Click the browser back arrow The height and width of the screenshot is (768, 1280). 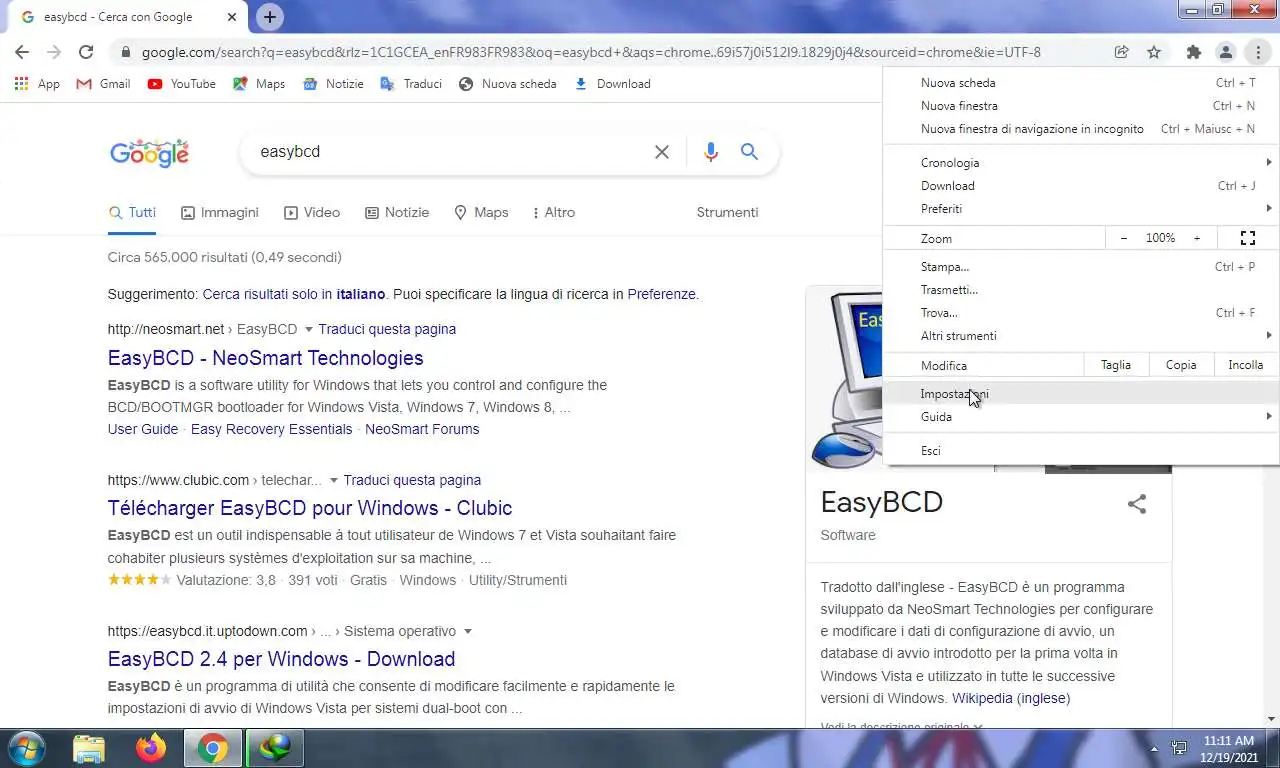[22, 52]
